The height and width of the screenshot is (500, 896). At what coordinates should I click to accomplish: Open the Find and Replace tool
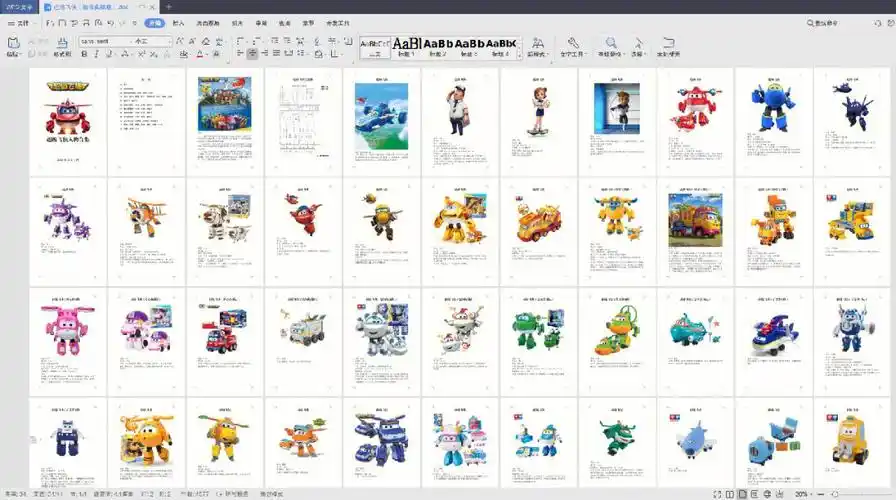click(610, 45)
